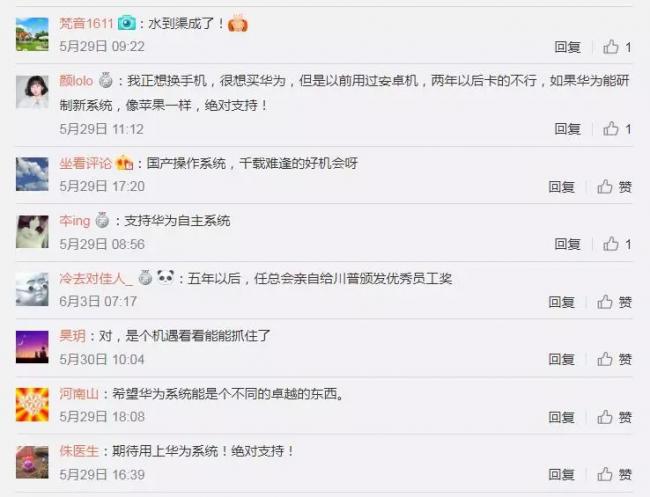Click the camera badge next to 梵音1611

127,23
